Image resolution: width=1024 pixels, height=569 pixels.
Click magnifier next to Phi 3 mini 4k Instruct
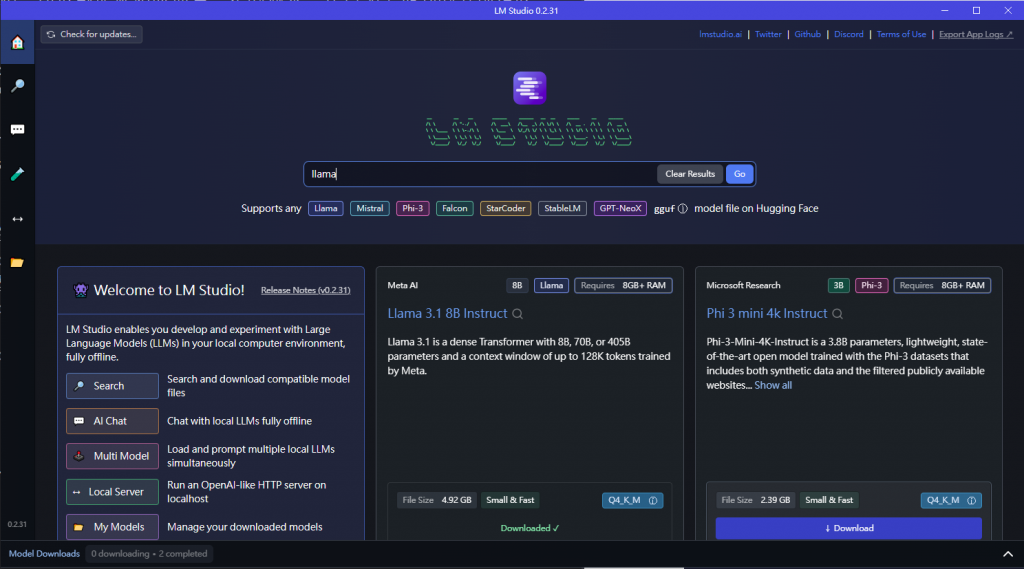(x=837, y=314)
